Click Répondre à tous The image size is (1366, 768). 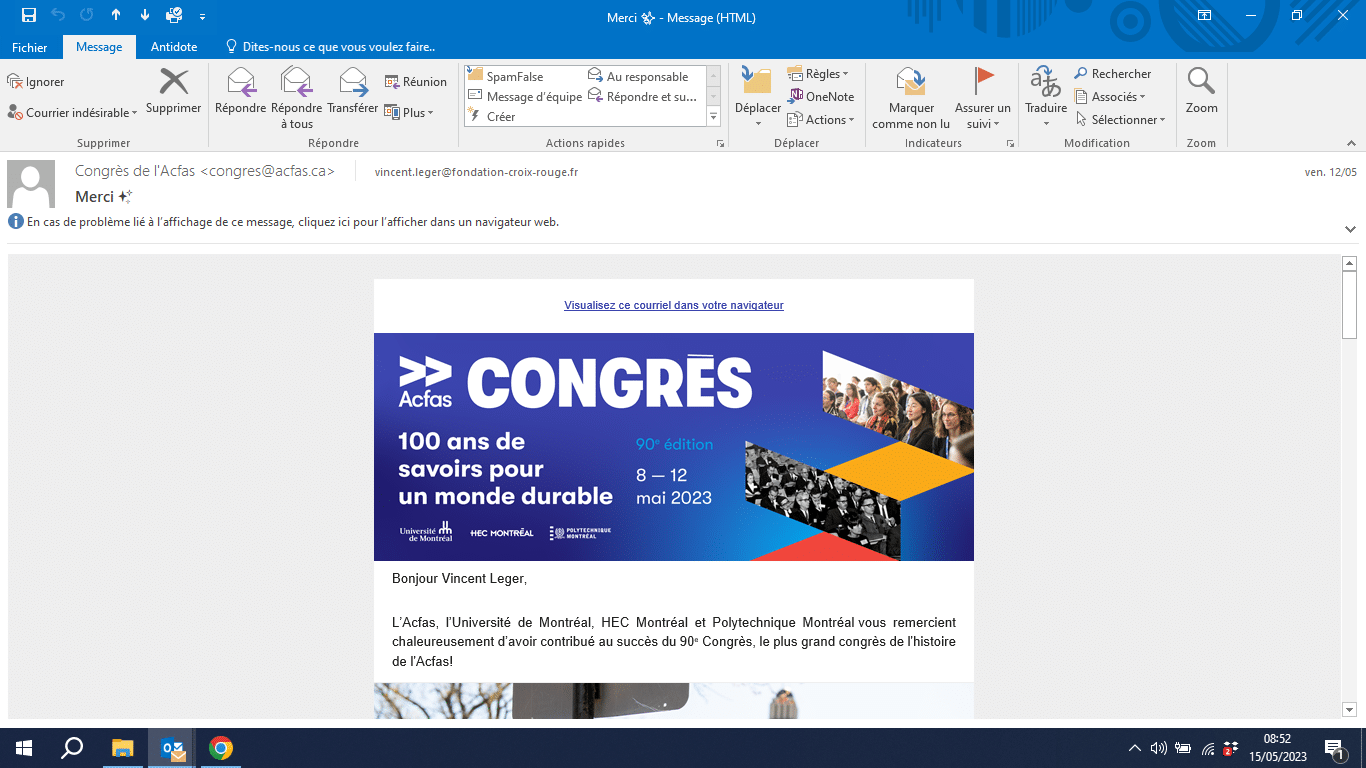pyautogui.click(x=297, y=98)
